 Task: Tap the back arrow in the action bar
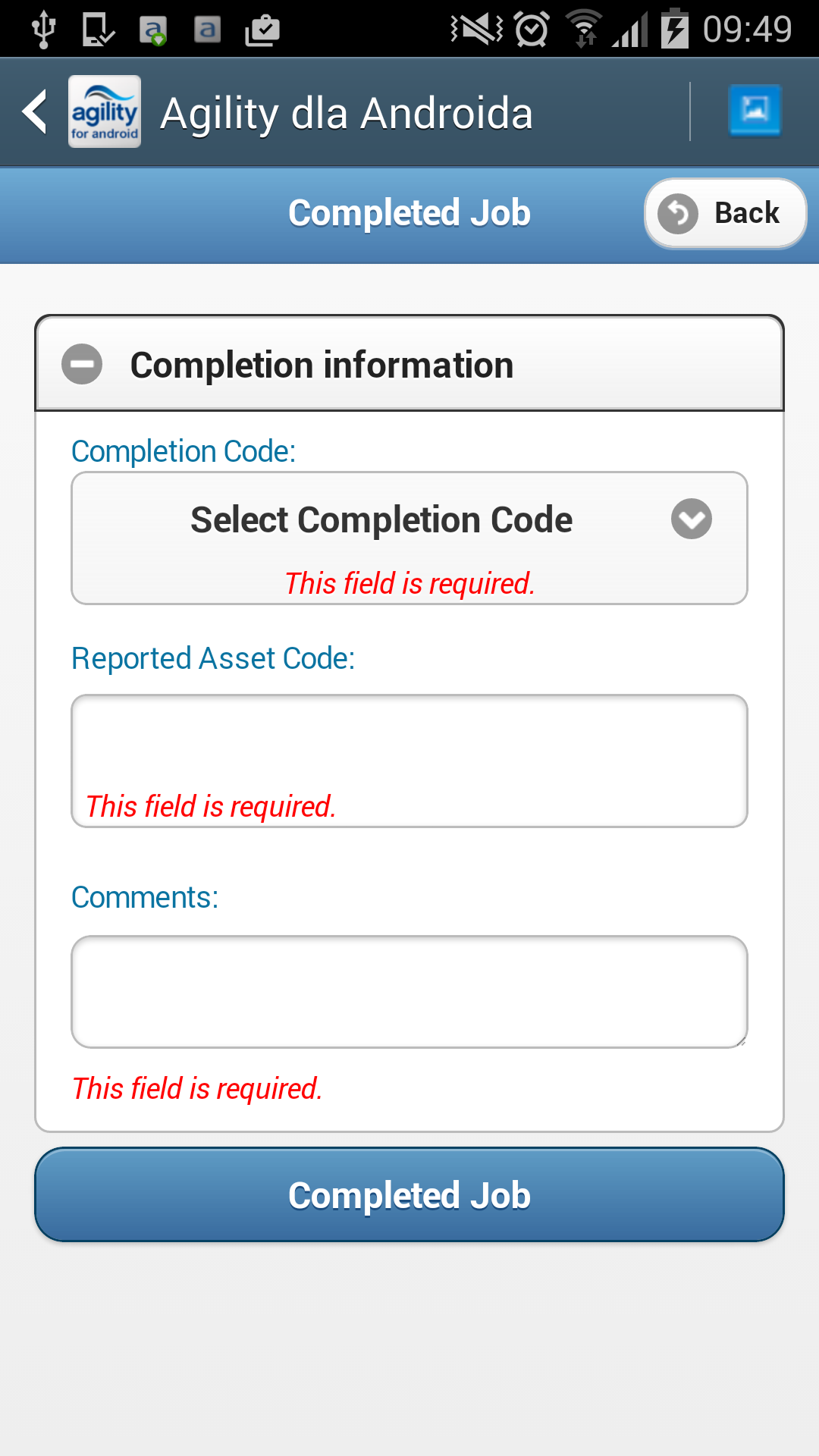pyautogui.click(x=35, y=112)
